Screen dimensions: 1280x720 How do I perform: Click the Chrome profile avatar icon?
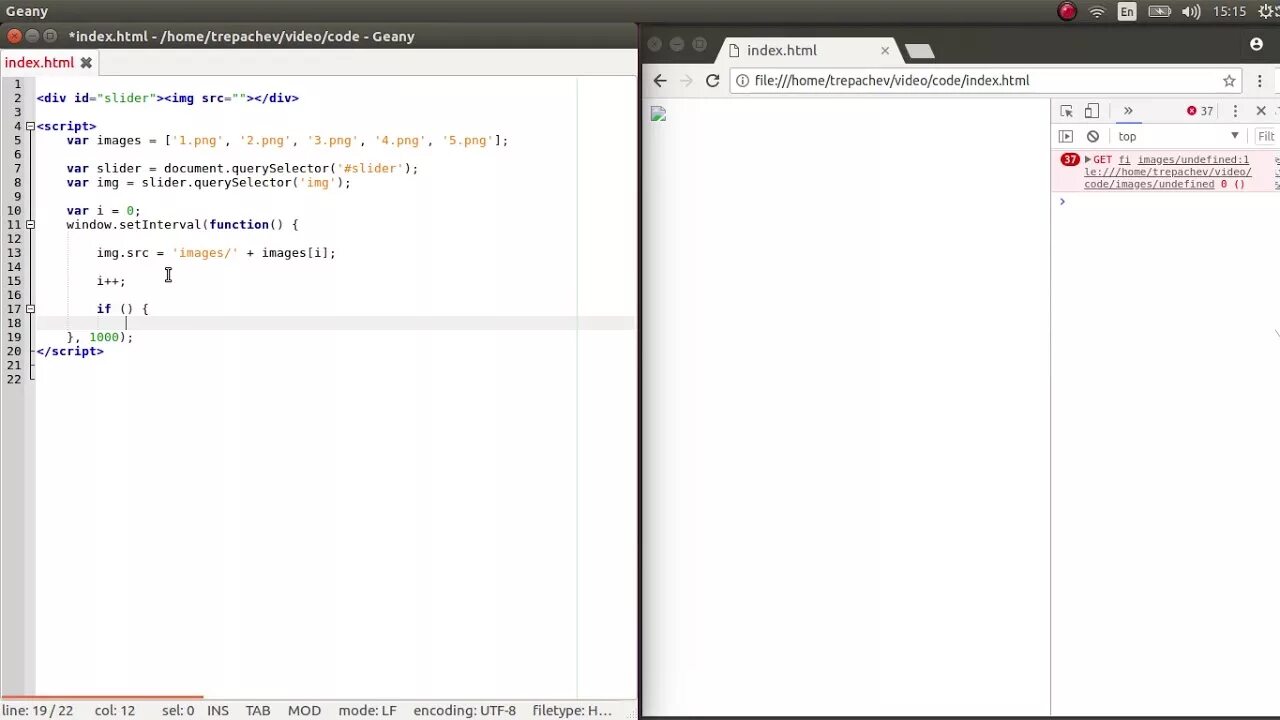(1257, 44)
